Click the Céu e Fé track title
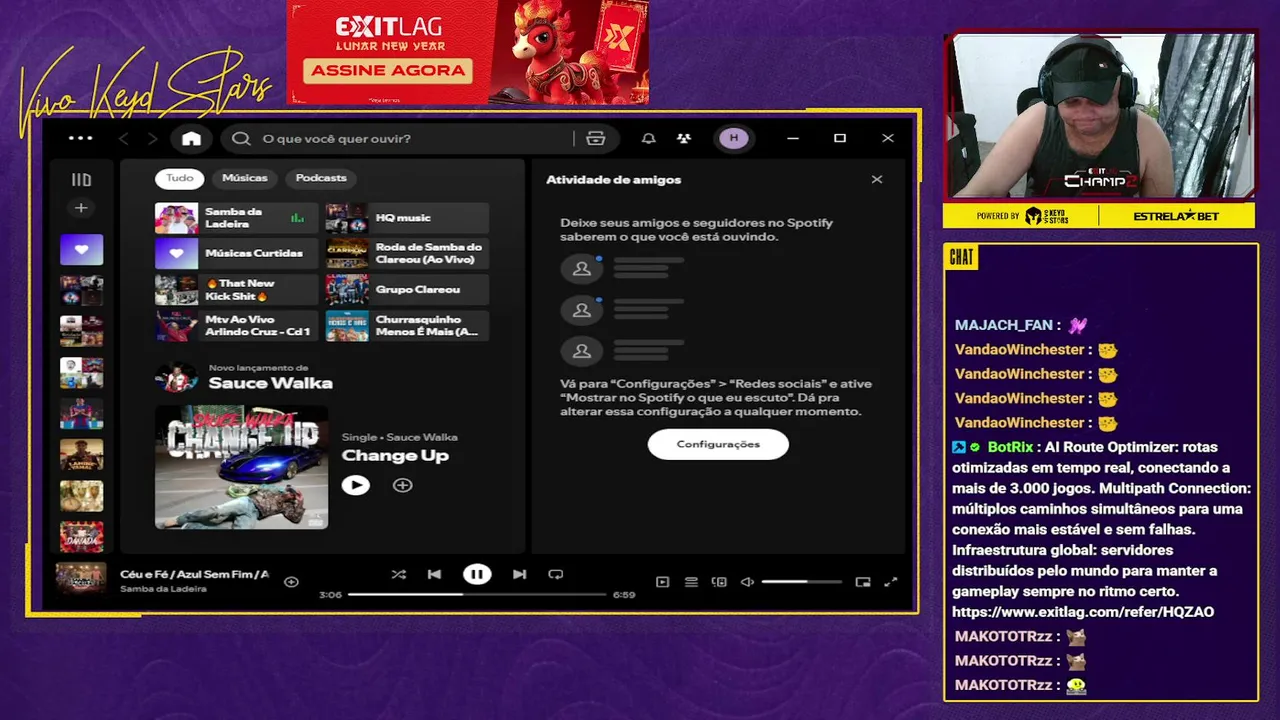 (194, 574)
